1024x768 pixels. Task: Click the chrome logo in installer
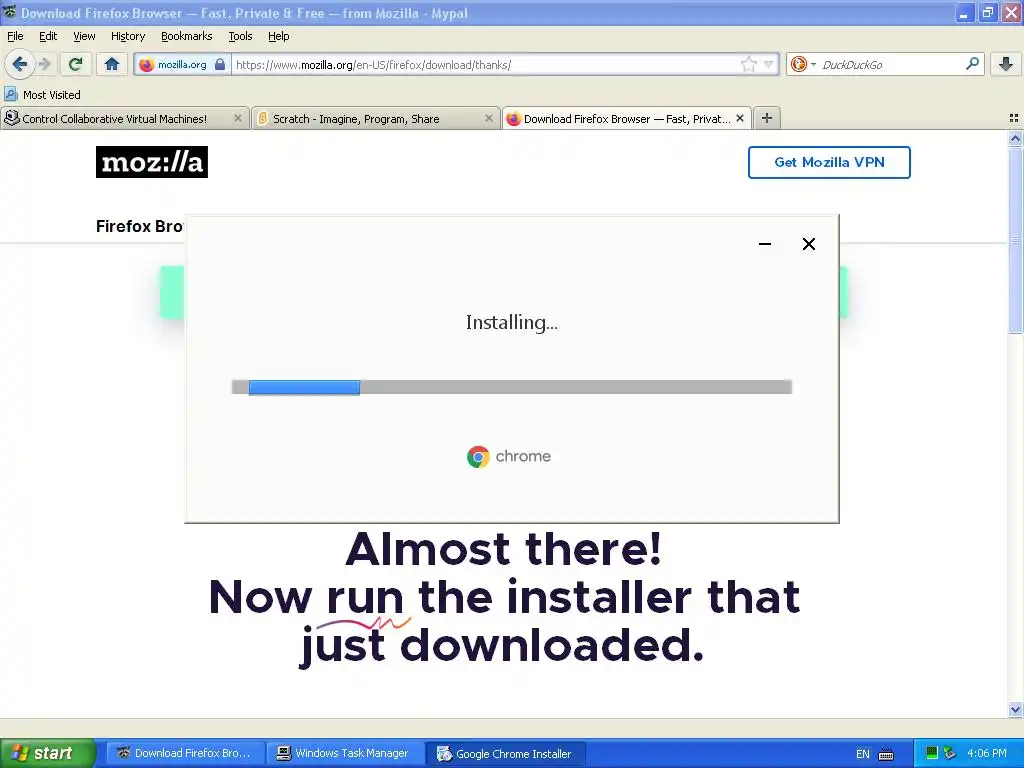click(x=509, y=456)
